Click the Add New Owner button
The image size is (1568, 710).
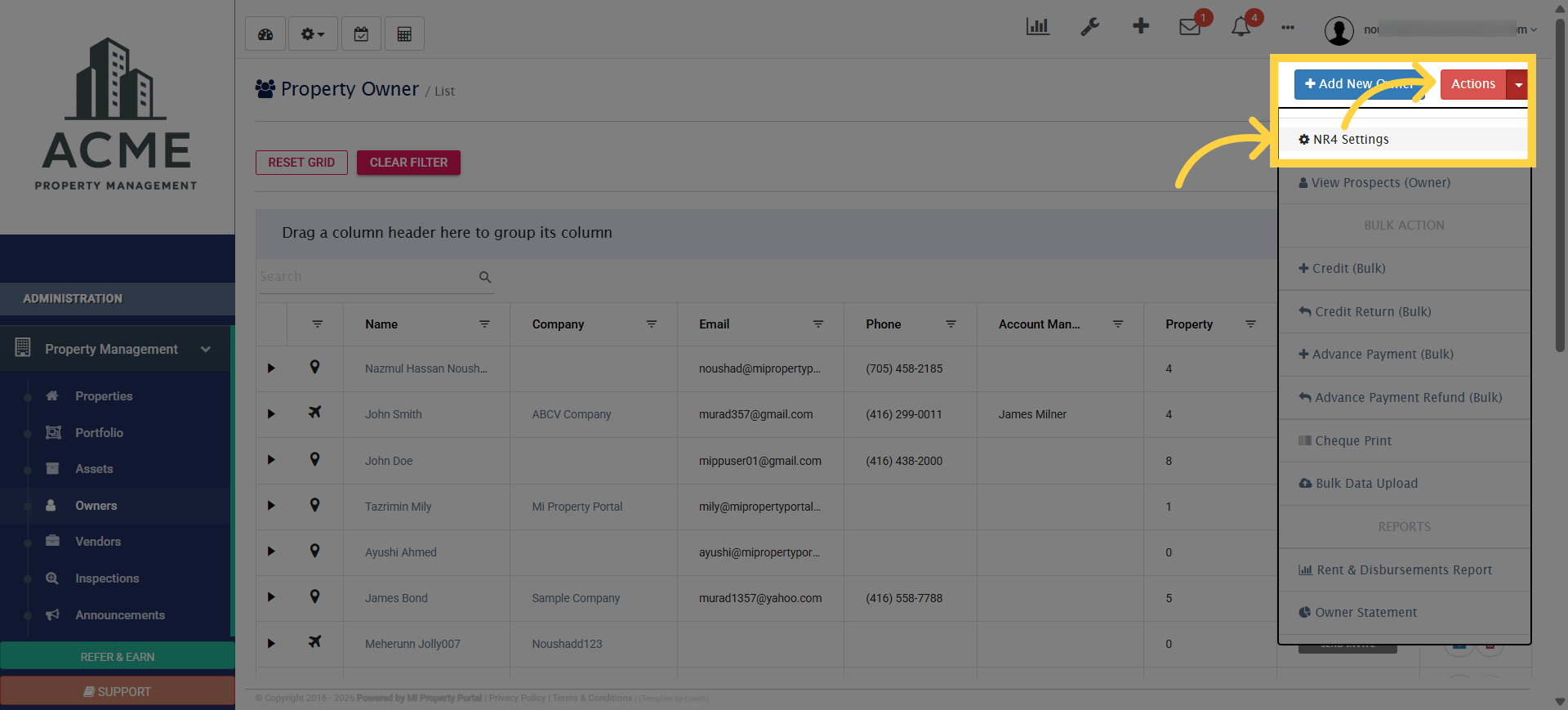1360,84
